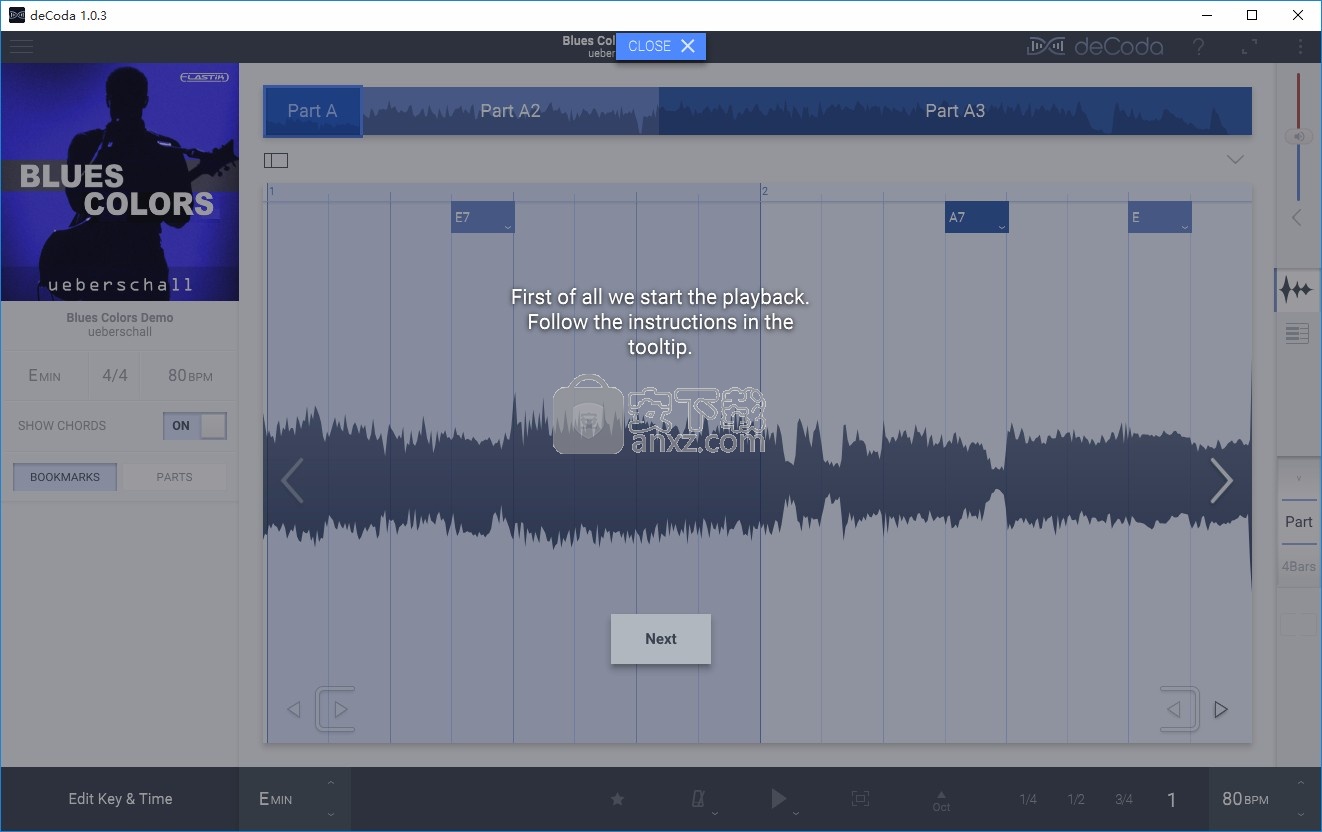This screenshot has height=832, width=1322.
Task: Select the Part A2 section tab
Action: pyautogui.click(x=510, y=111)
